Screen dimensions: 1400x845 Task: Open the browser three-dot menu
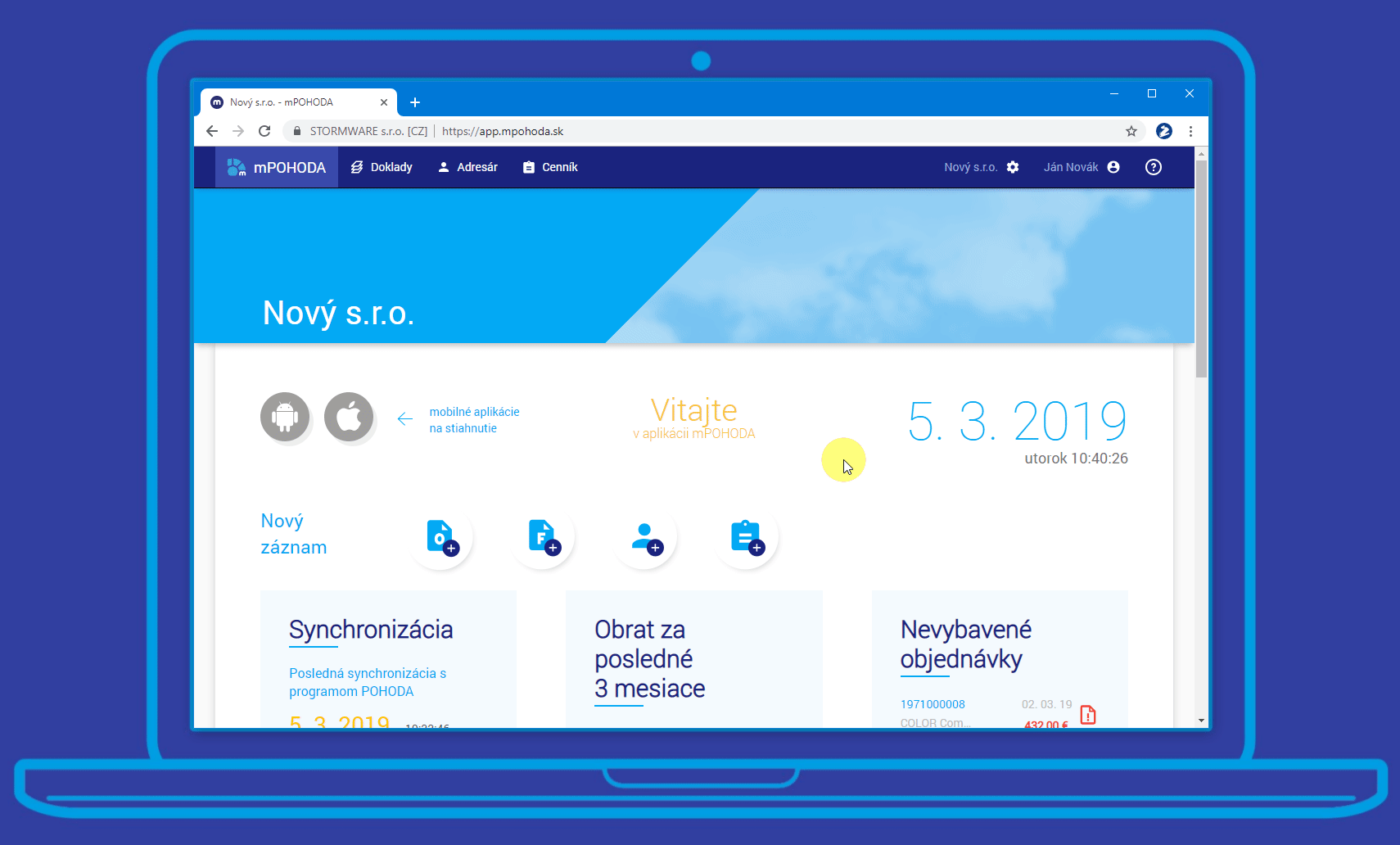coord(1190,131)
